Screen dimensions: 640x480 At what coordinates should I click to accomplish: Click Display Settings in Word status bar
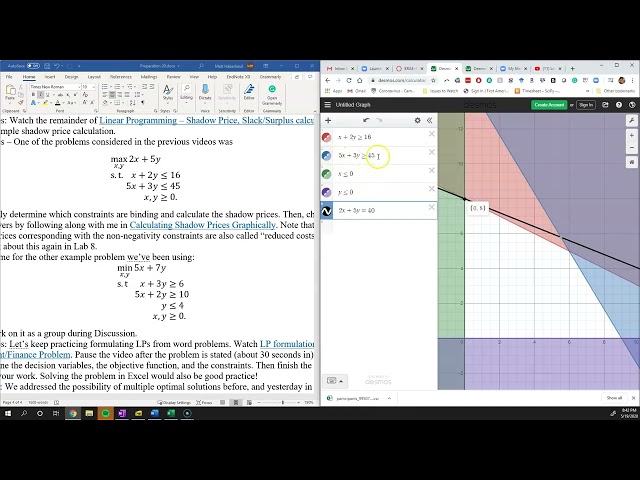174,402
